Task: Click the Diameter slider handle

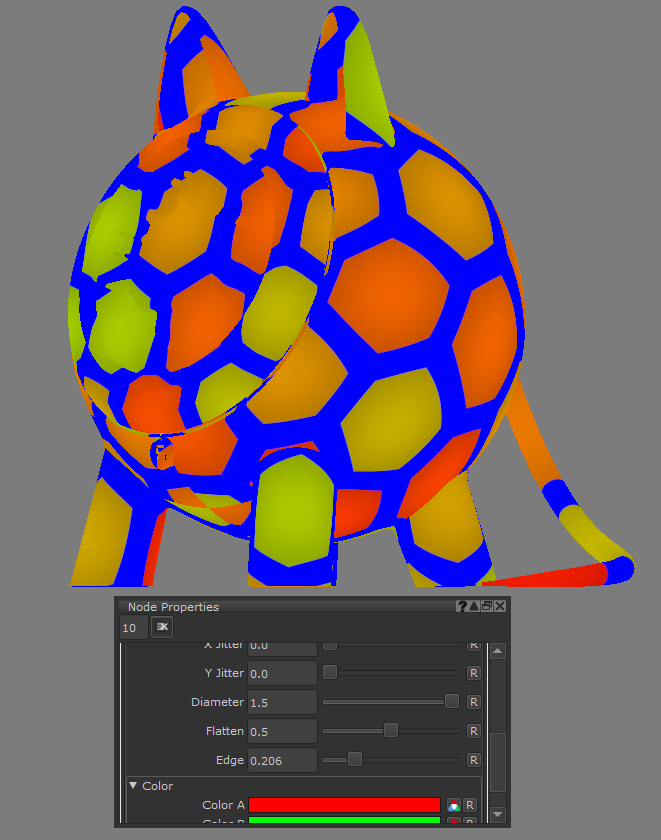Action: (x=452, y=701)
